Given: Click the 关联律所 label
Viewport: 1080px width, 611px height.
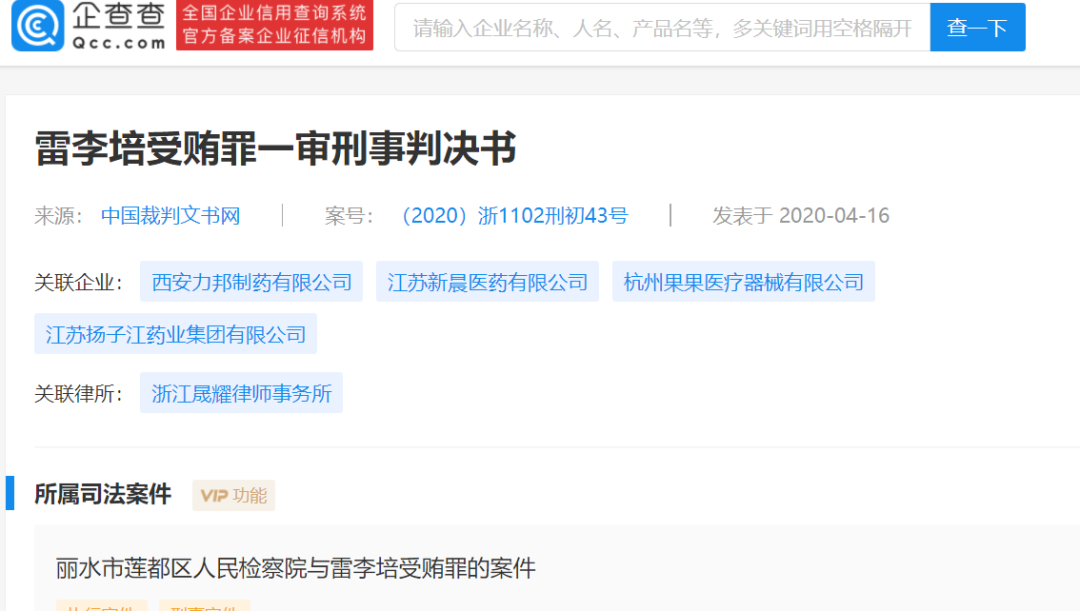Looking at the screenshot, I should coord(79,394).
